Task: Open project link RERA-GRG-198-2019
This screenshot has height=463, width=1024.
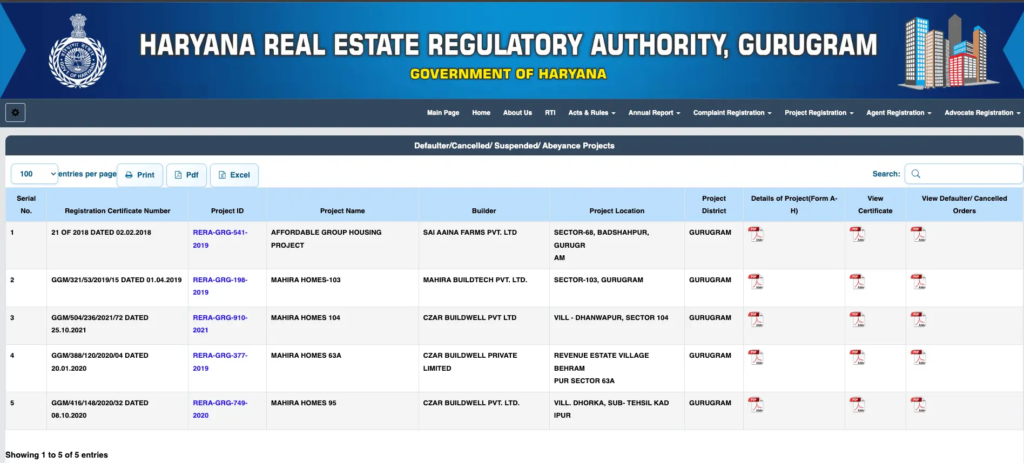Action: point(220,286)
